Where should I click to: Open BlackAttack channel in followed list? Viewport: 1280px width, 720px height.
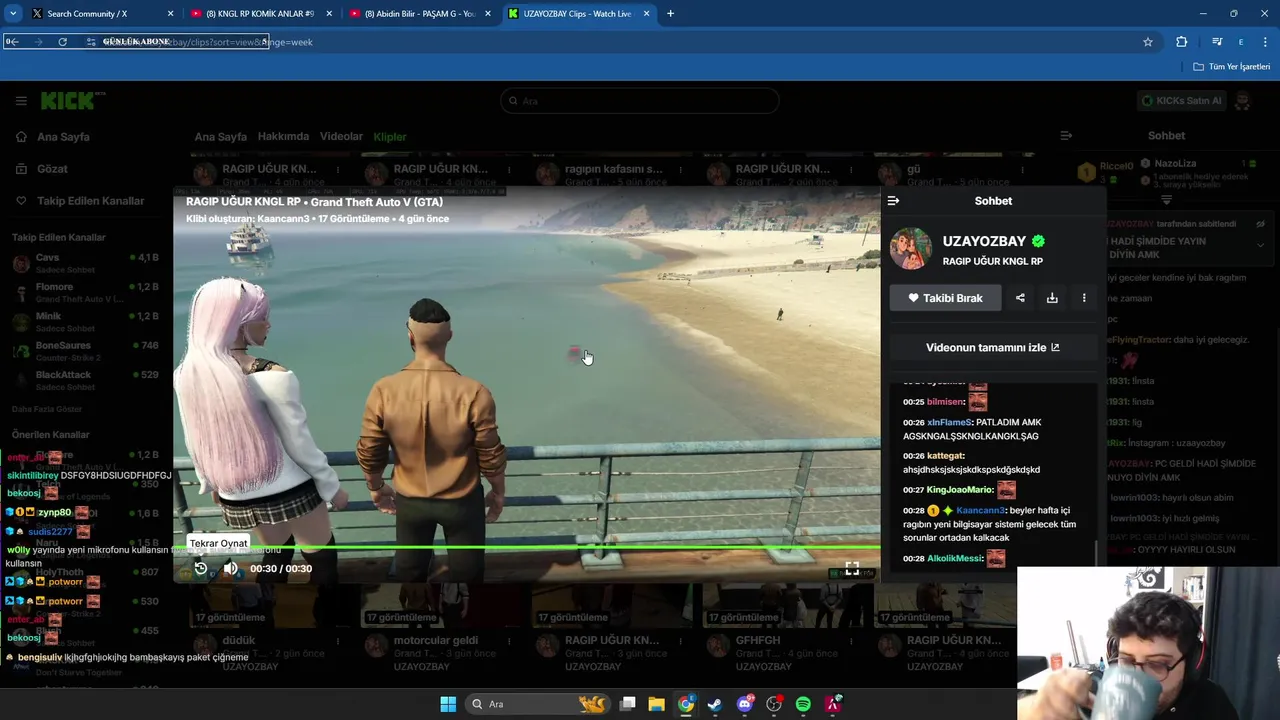pos(86,380)
